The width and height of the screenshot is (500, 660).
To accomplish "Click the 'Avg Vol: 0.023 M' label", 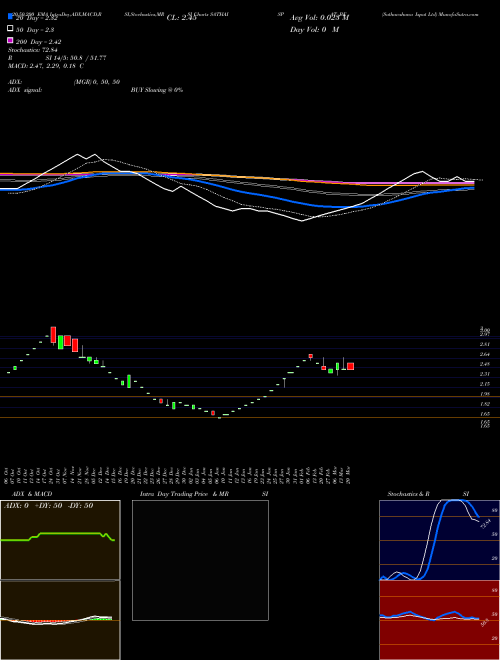I will [x=319, y=18].
